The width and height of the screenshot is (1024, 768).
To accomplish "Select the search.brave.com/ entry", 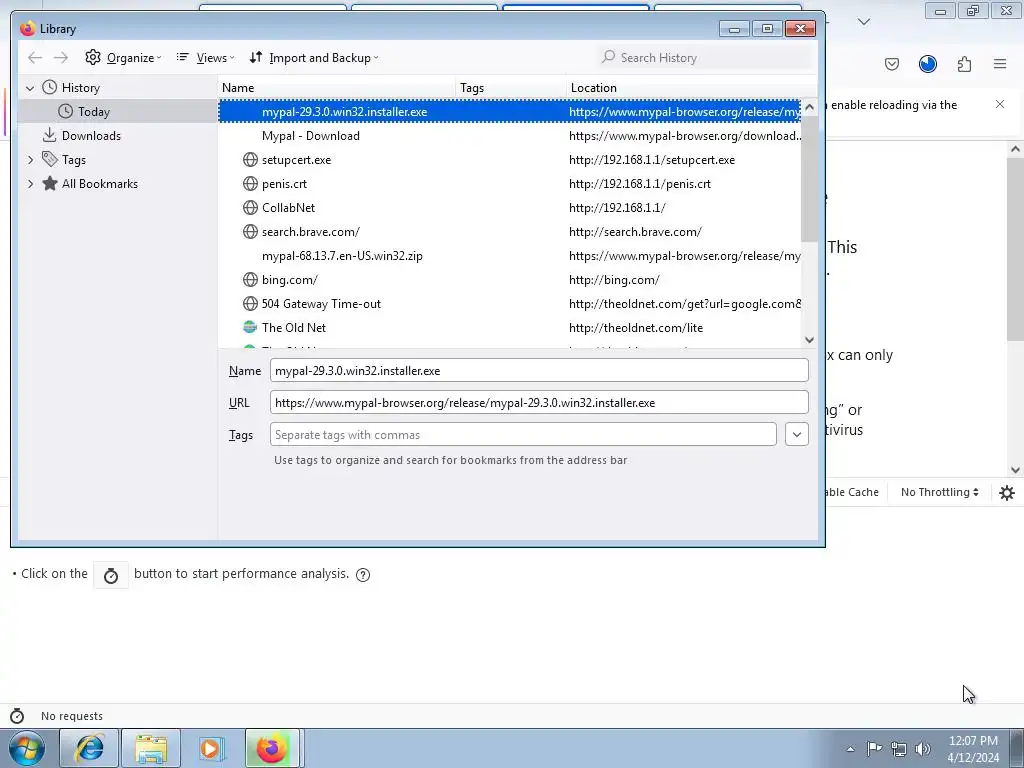I will [509, 232].
